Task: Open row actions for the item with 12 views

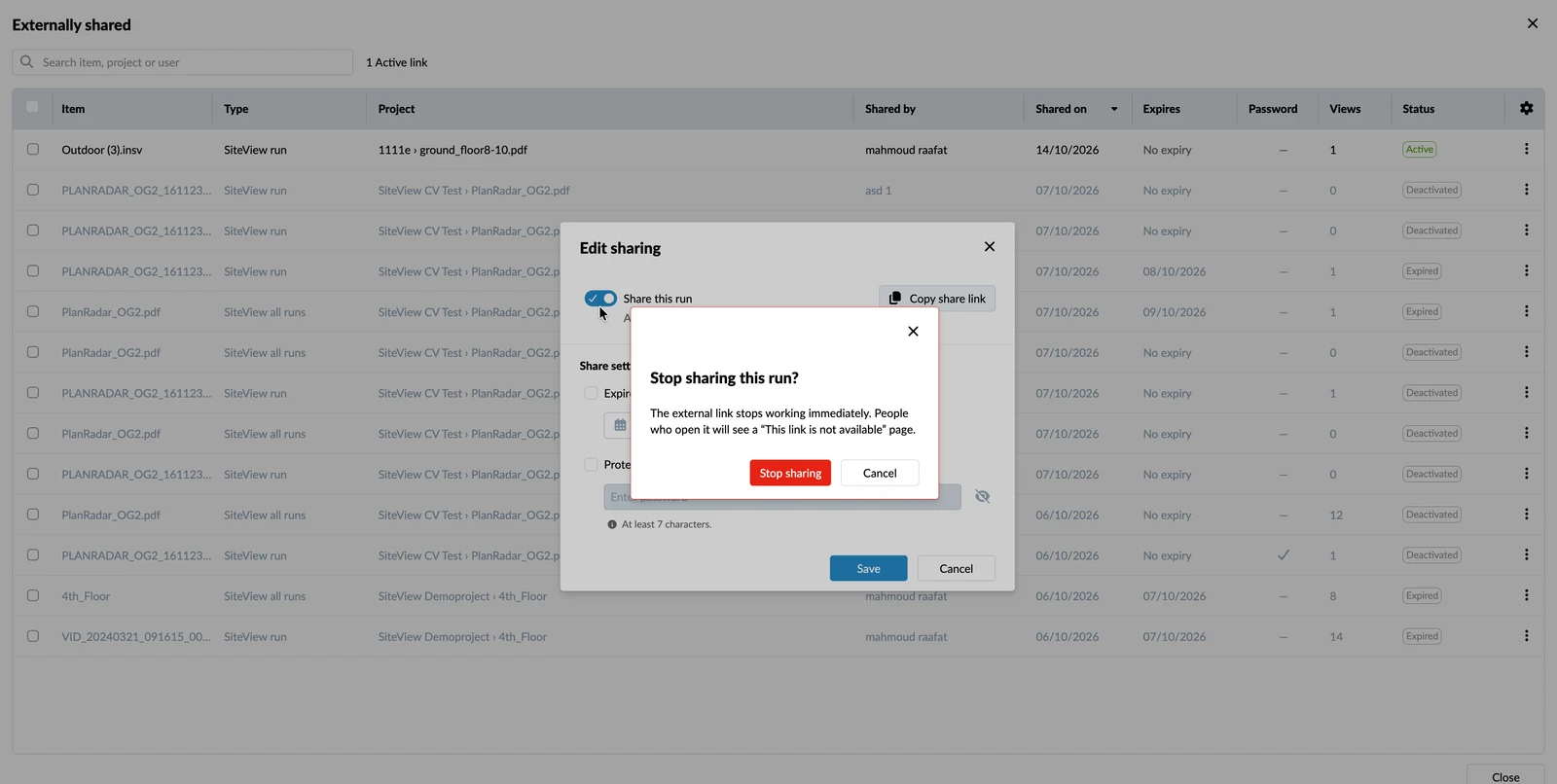Action: [1526, 515]
